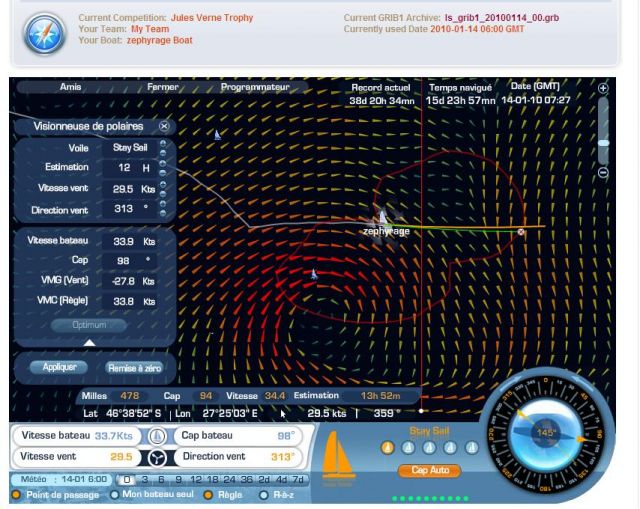Open the Amis menu
The width and height of the screenshot is (640, 509).
coord(70,87)
